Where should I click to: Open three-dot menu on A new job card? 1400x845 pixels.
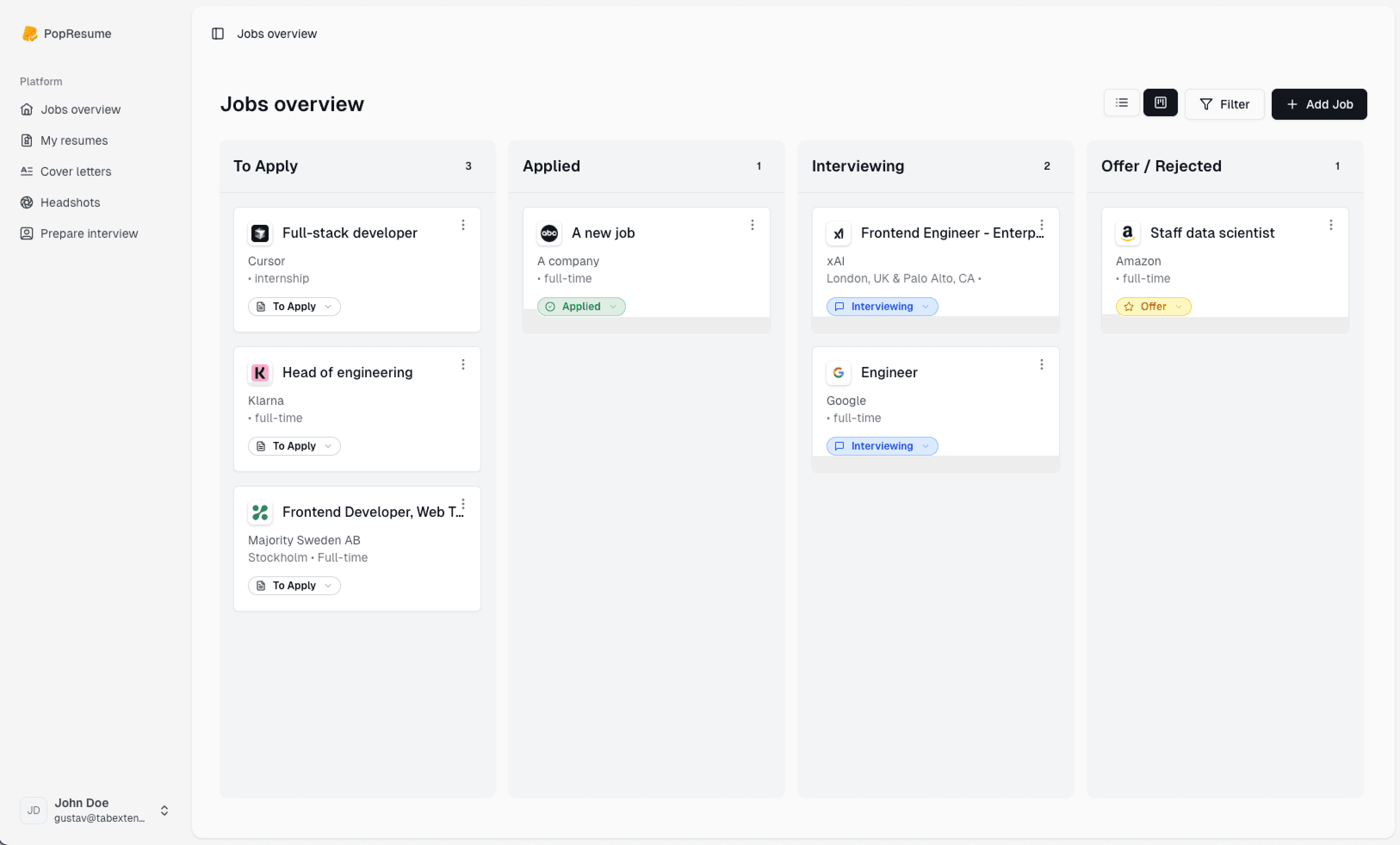pyautogui.click(x=752, y=225)
